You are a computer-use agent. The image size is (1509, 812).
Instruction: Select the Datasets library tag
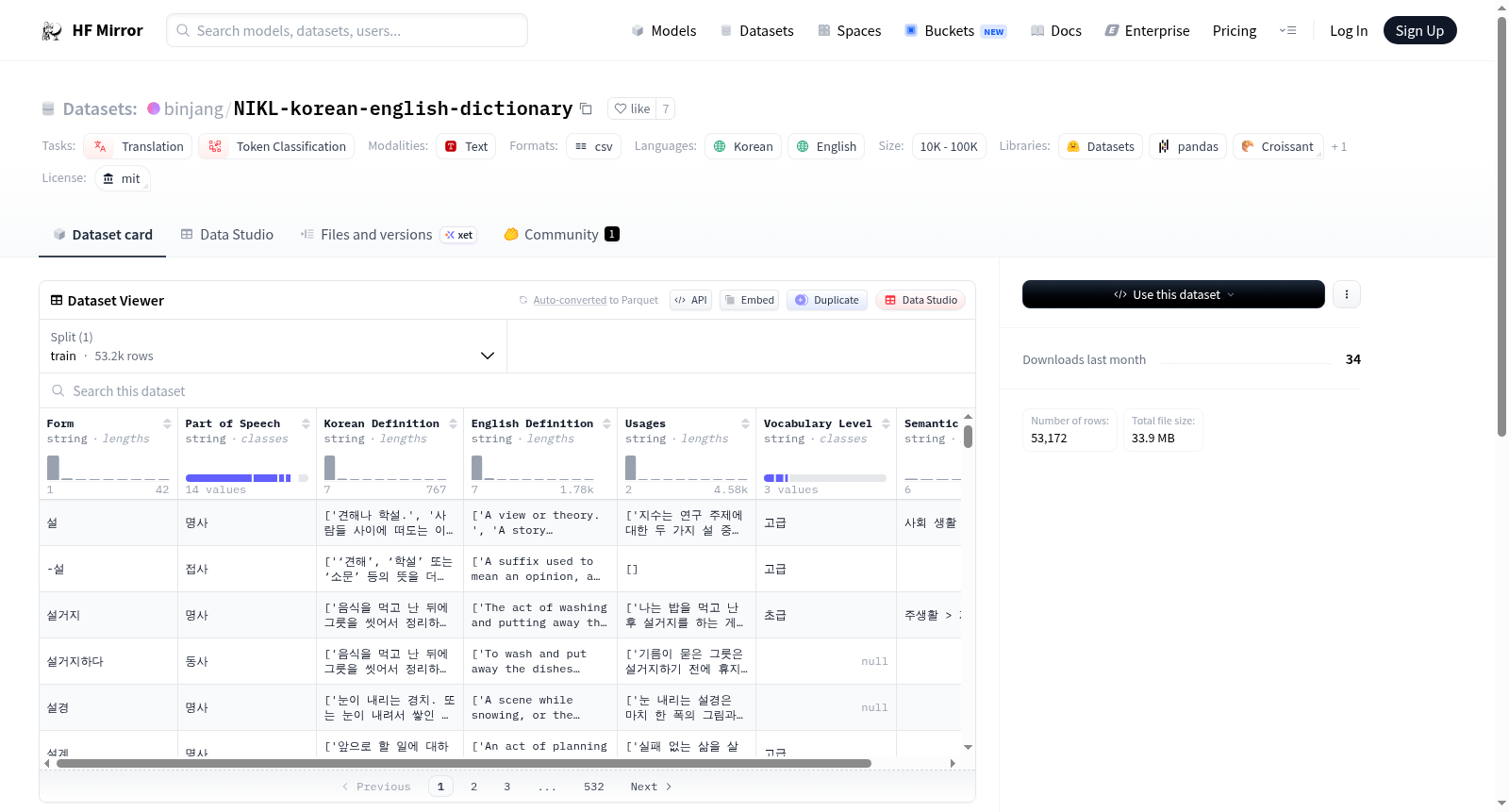[x=1101, y=146]
